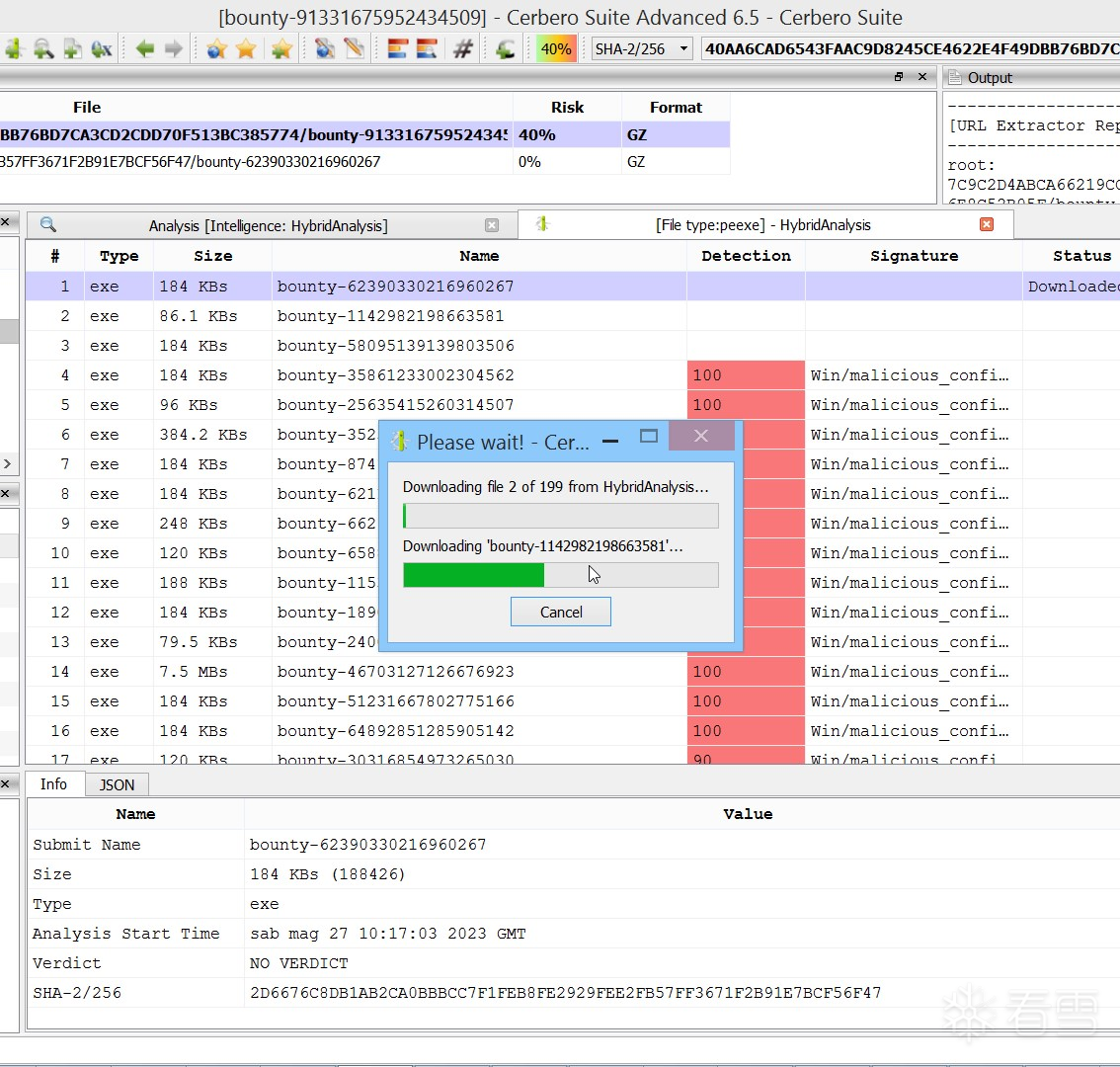
Task: Click the green Cerbero scan icon in toolbar
Action: pos(13,48)
